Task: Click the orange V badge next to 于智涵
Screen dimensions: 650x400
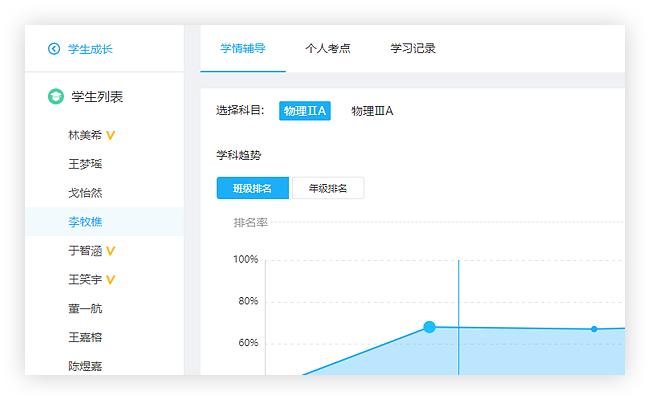Action: 111,251
